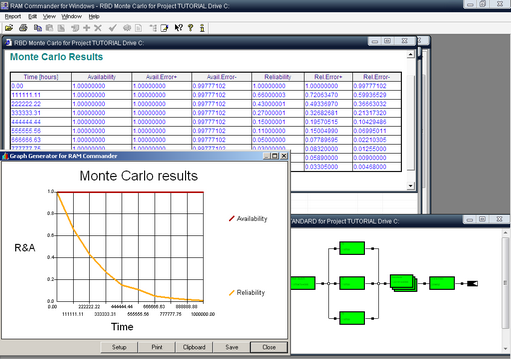Click the middle parallel green block in RBD
Image resolution: width=511 pixels, height=360 pixels.
click(x=352, y=283)
